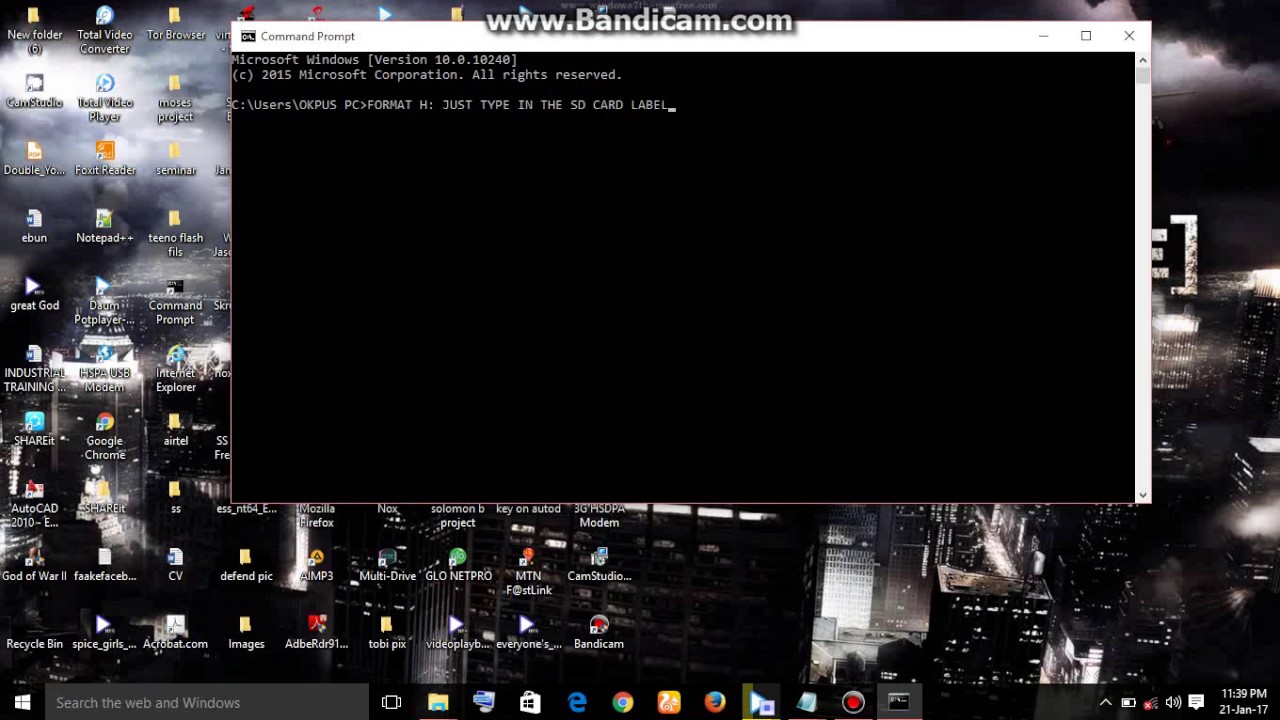Select the Double_Yo... PDF desktop file
The width and height of the screenshot is (1280, 720).
[35, 159]
